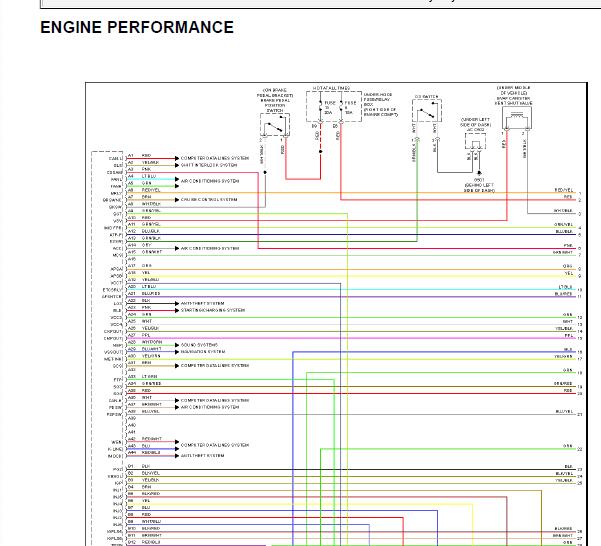Click the O/D switch symbol

click(x=427, y=111)
